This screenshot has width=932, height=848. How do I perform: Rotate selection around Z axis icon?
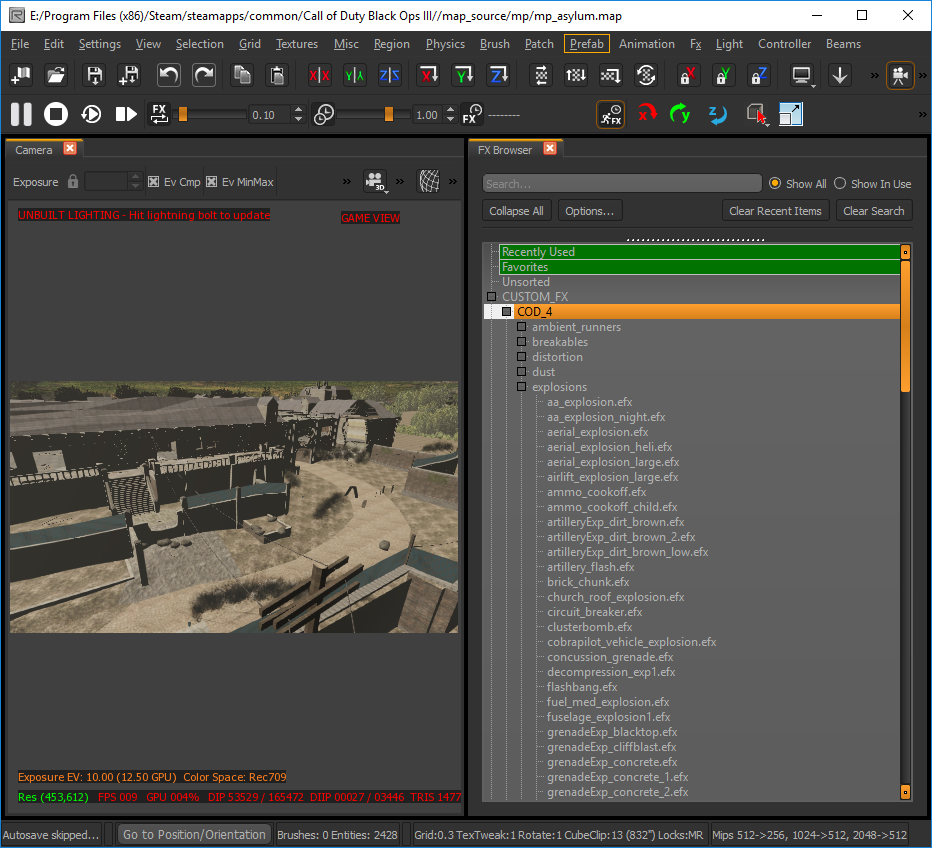[499, 75]
